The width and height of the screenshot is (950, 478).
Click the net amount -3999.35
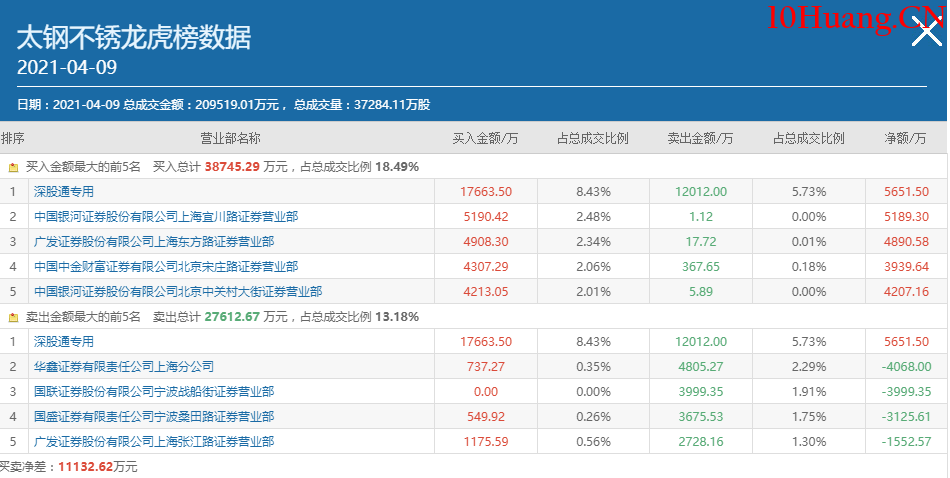pyautogui.click(x=906, y=391)
